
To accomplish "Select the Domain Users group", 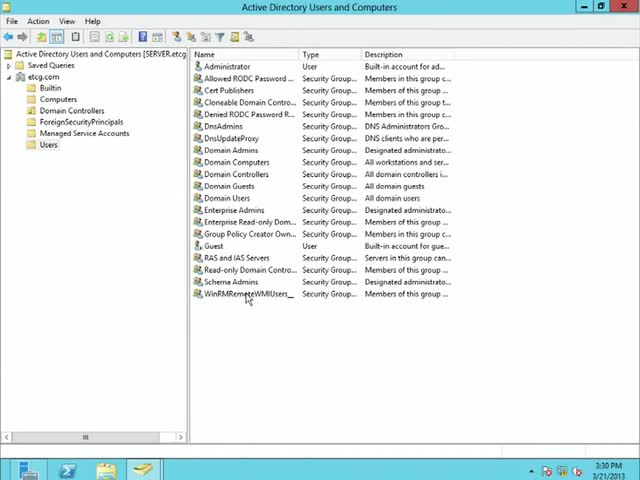I will click(227, 198).
